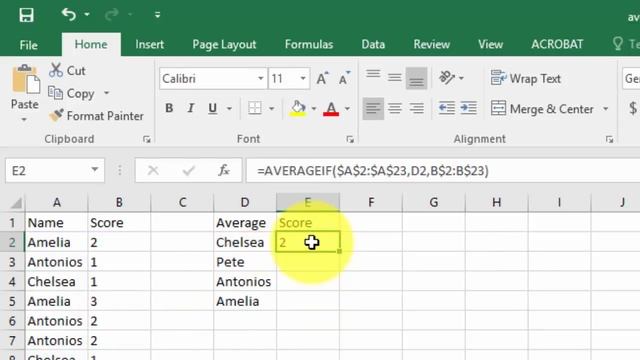640x360 pixels.
Task: Toggle Bold formatting
Action: coord(169,109)
